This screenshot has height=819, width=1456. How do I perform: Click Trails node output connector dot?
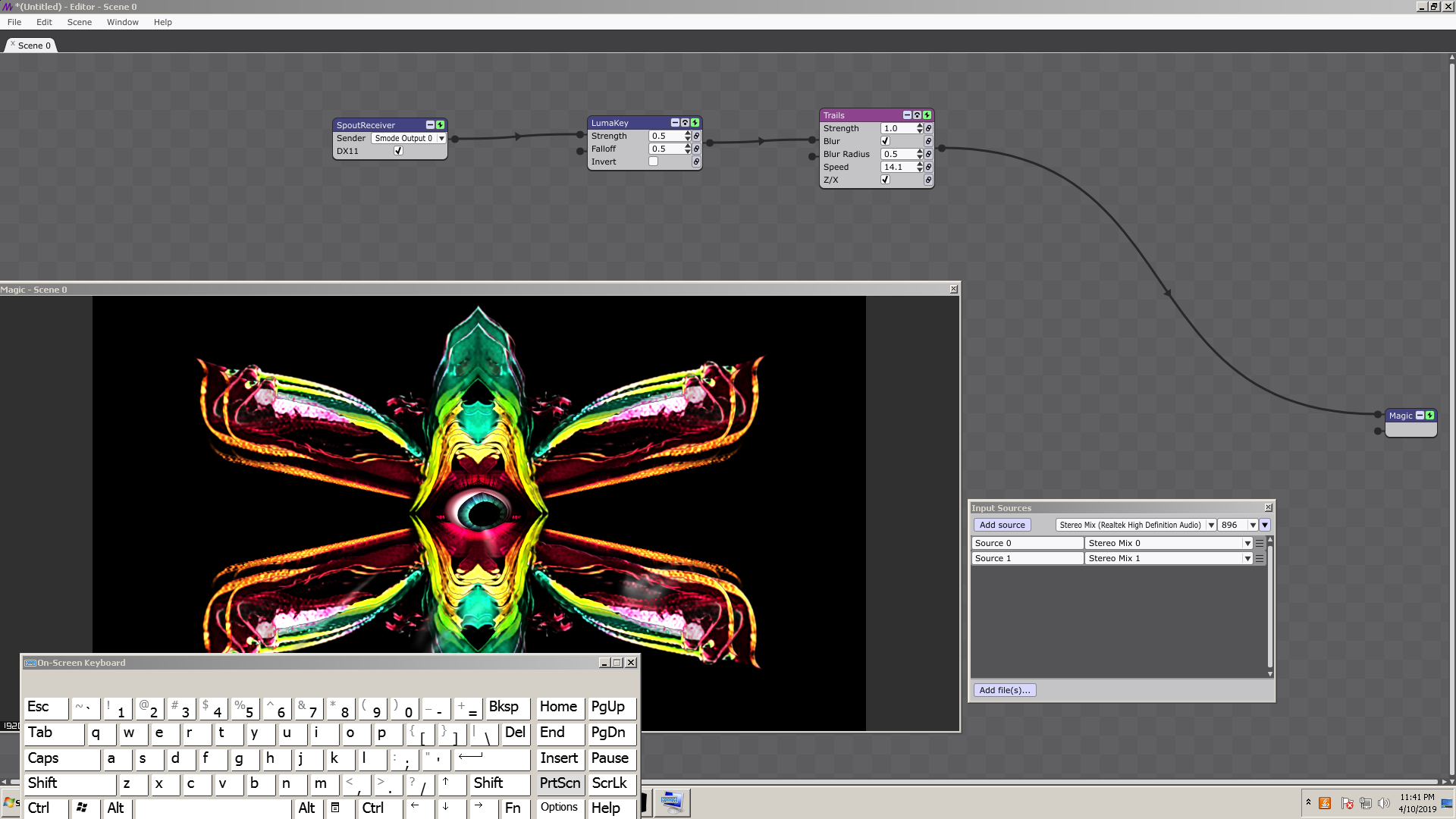(941, 149)
